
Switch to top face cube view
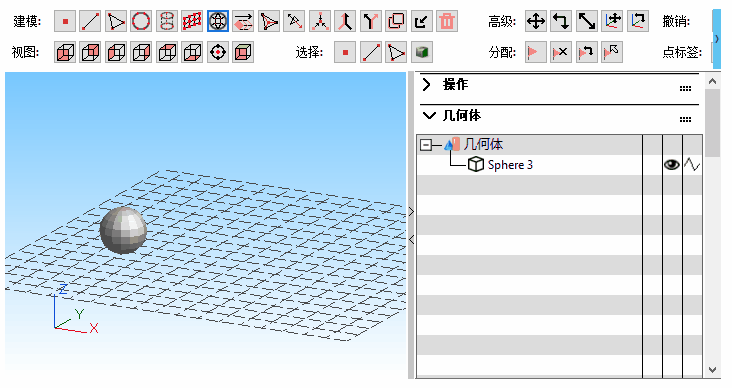coord(167,52)
